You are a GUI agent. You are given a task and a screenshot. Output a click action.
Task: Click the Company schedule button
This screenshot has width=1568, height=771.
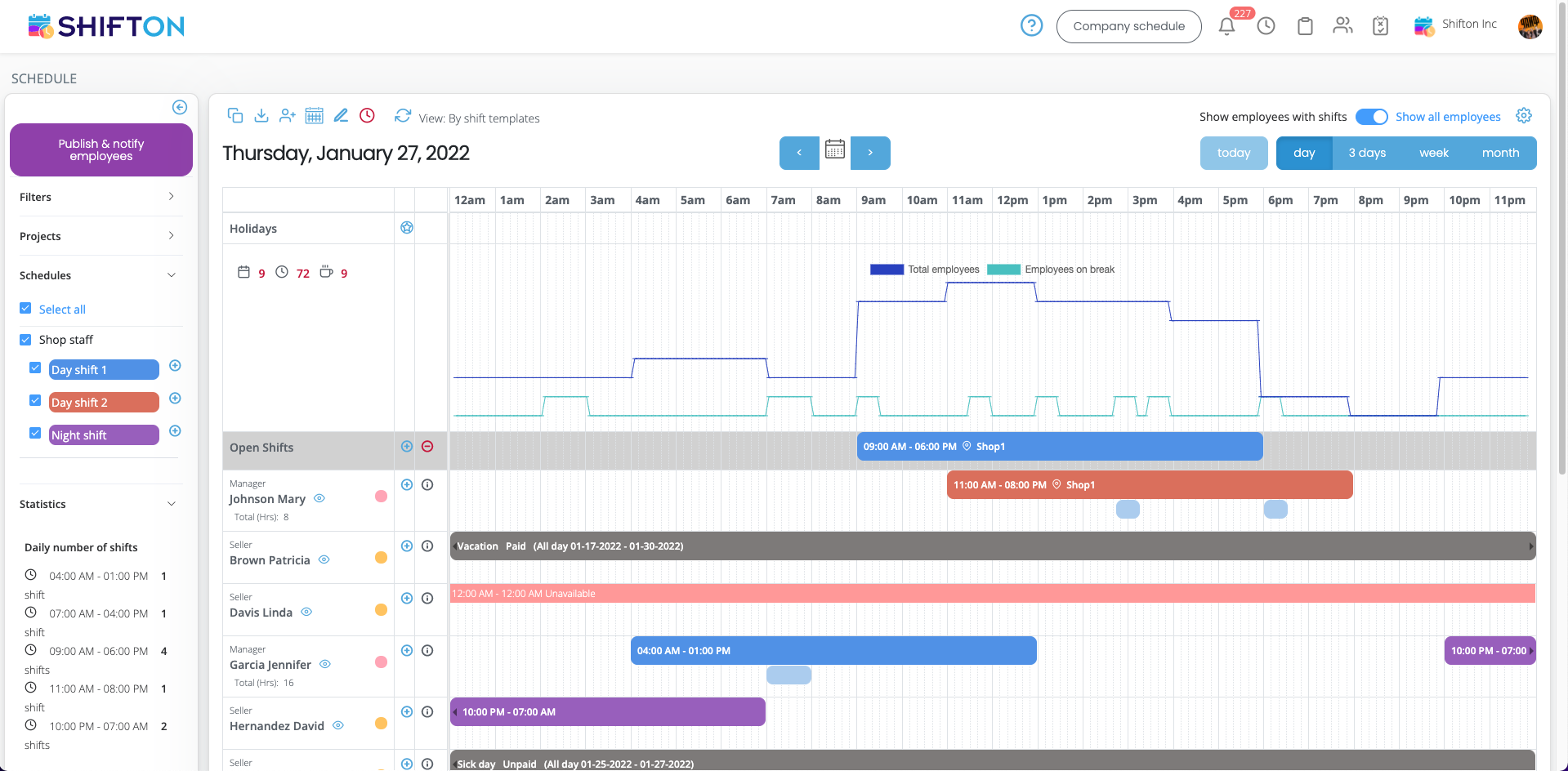coord(1128,26)
